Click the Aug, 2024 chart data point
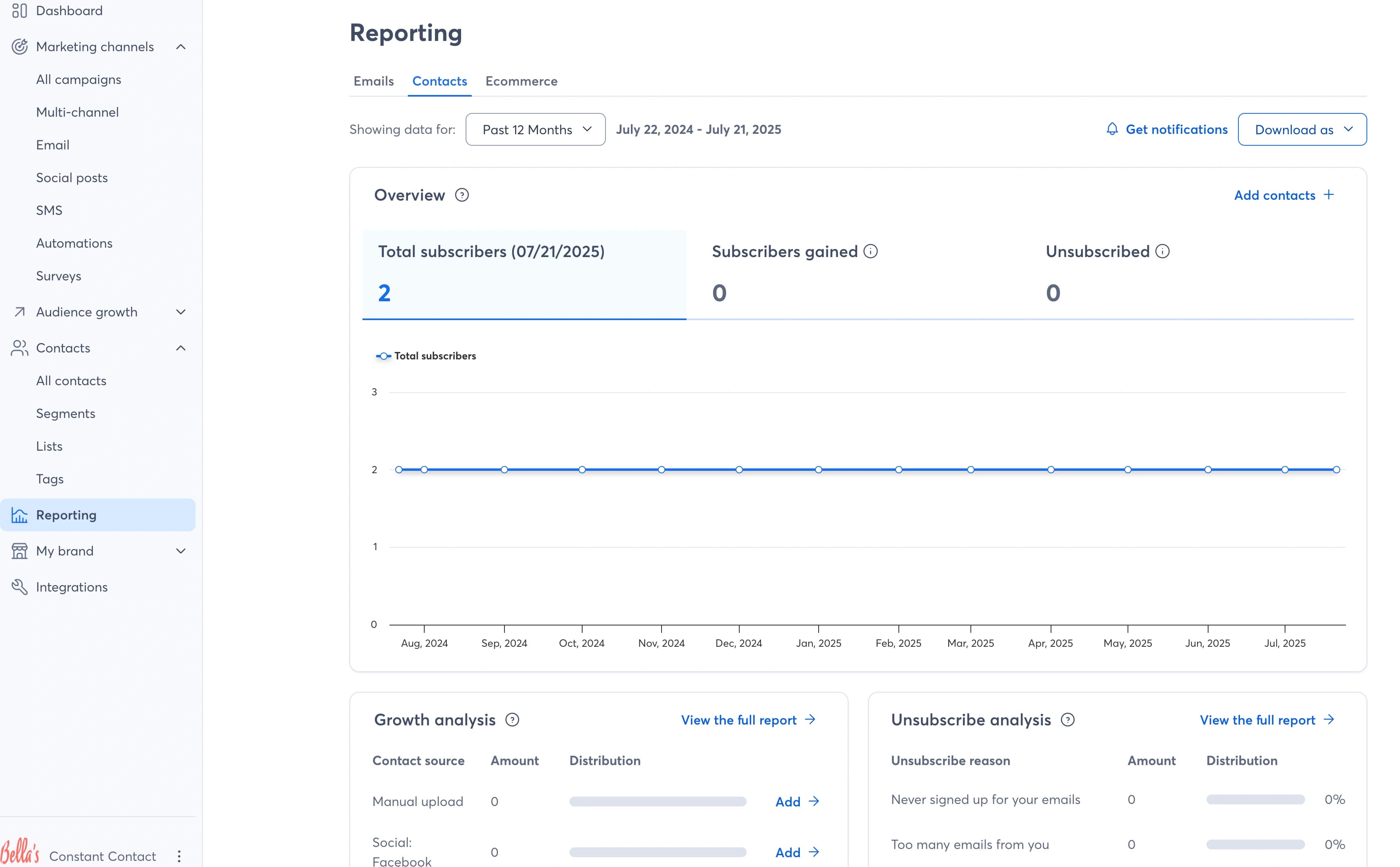 coord(424,470)
